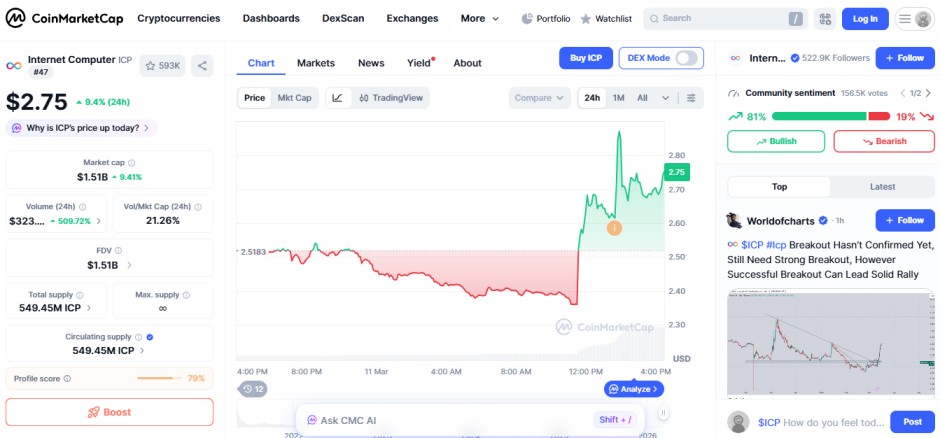The height and width of the screenshot is (438, 940).
Task: Click the Buy ICP button
Action: [586, 58]
